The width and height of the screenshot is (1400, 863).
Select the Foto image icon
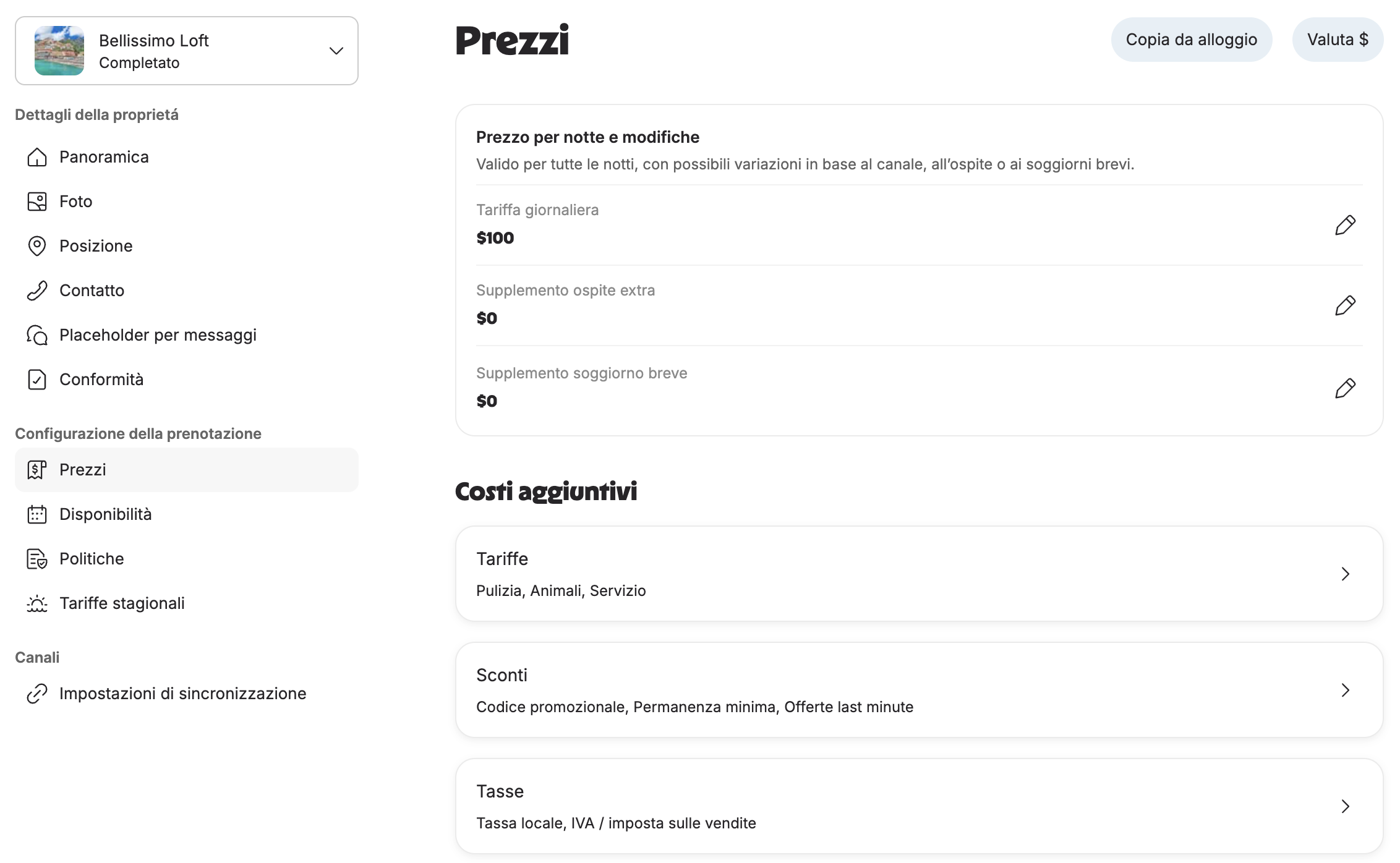tap(37, 202)
